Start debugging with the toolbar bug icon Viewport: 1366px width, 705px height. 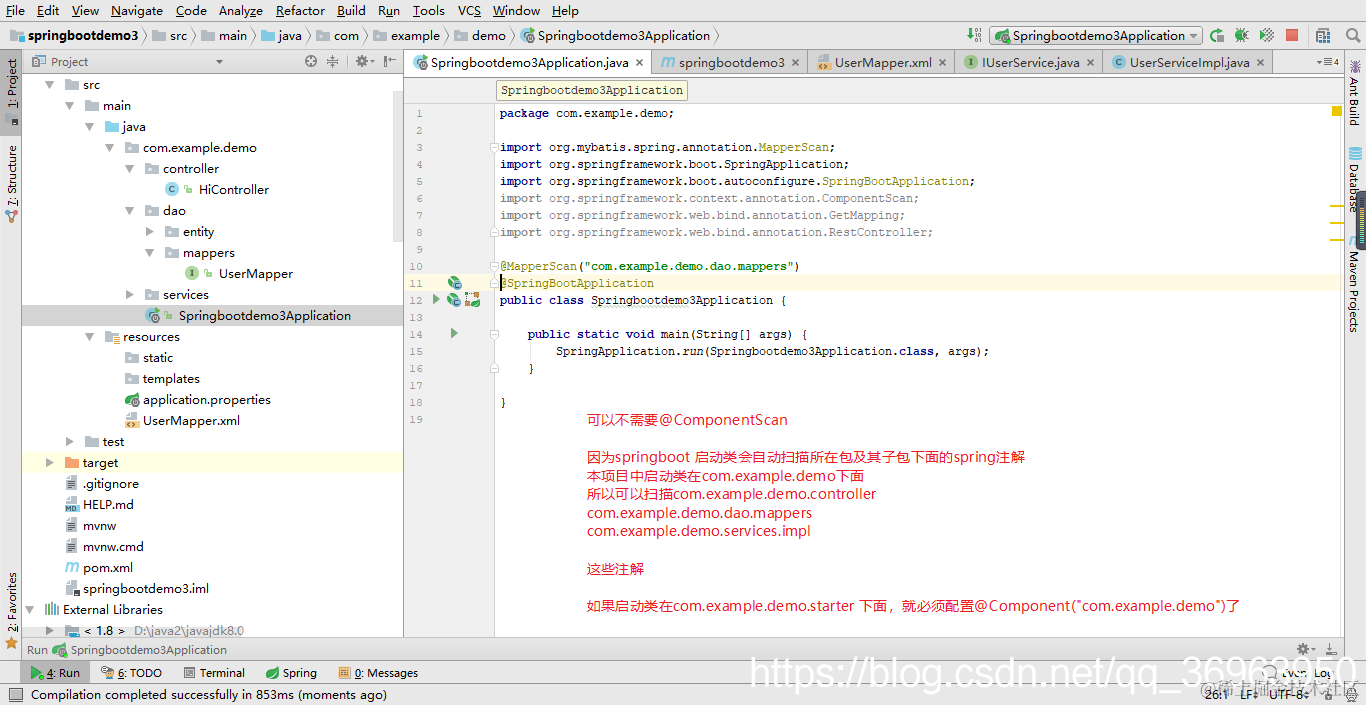[x=1242, y=35]
